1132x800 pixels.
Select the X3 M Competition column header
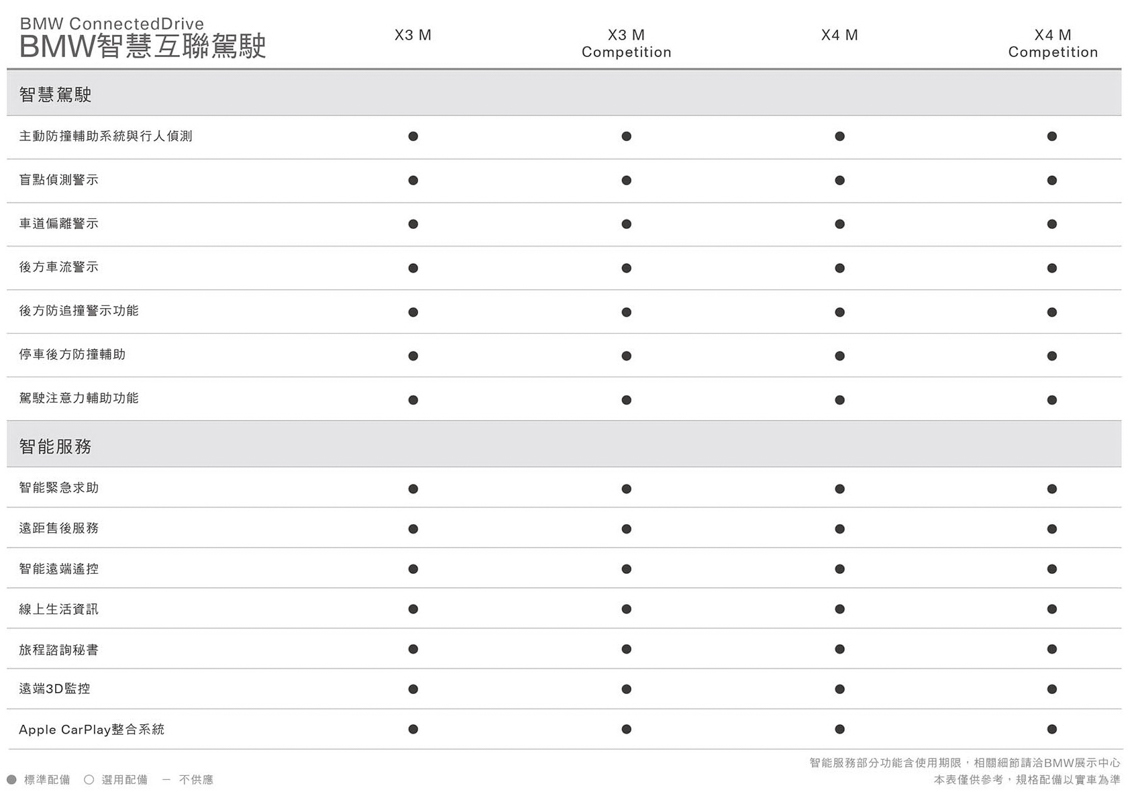point(626,43)
